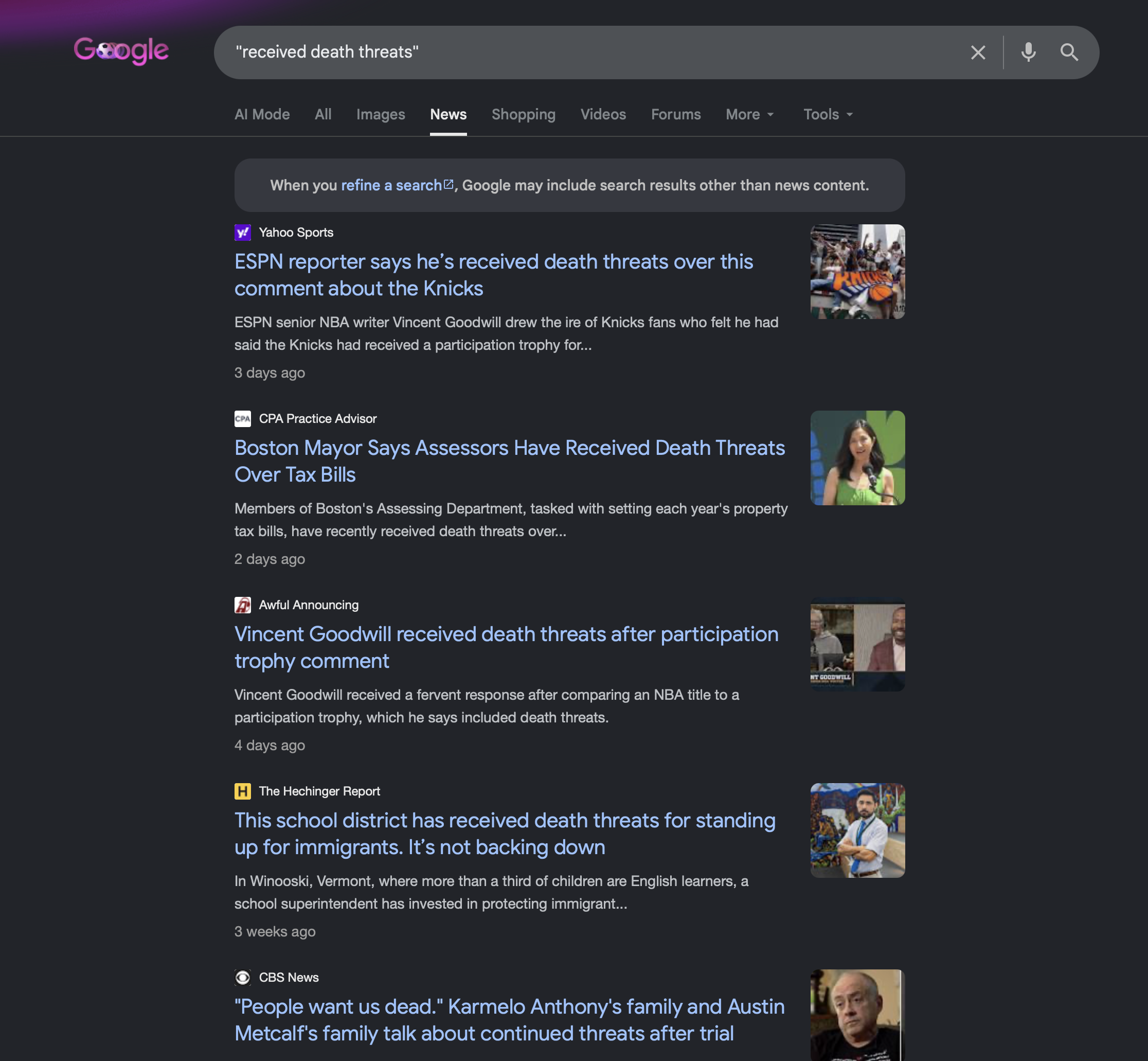
Task: Click the "2 days ago" timestamp
Action: [x=270, y=559]
